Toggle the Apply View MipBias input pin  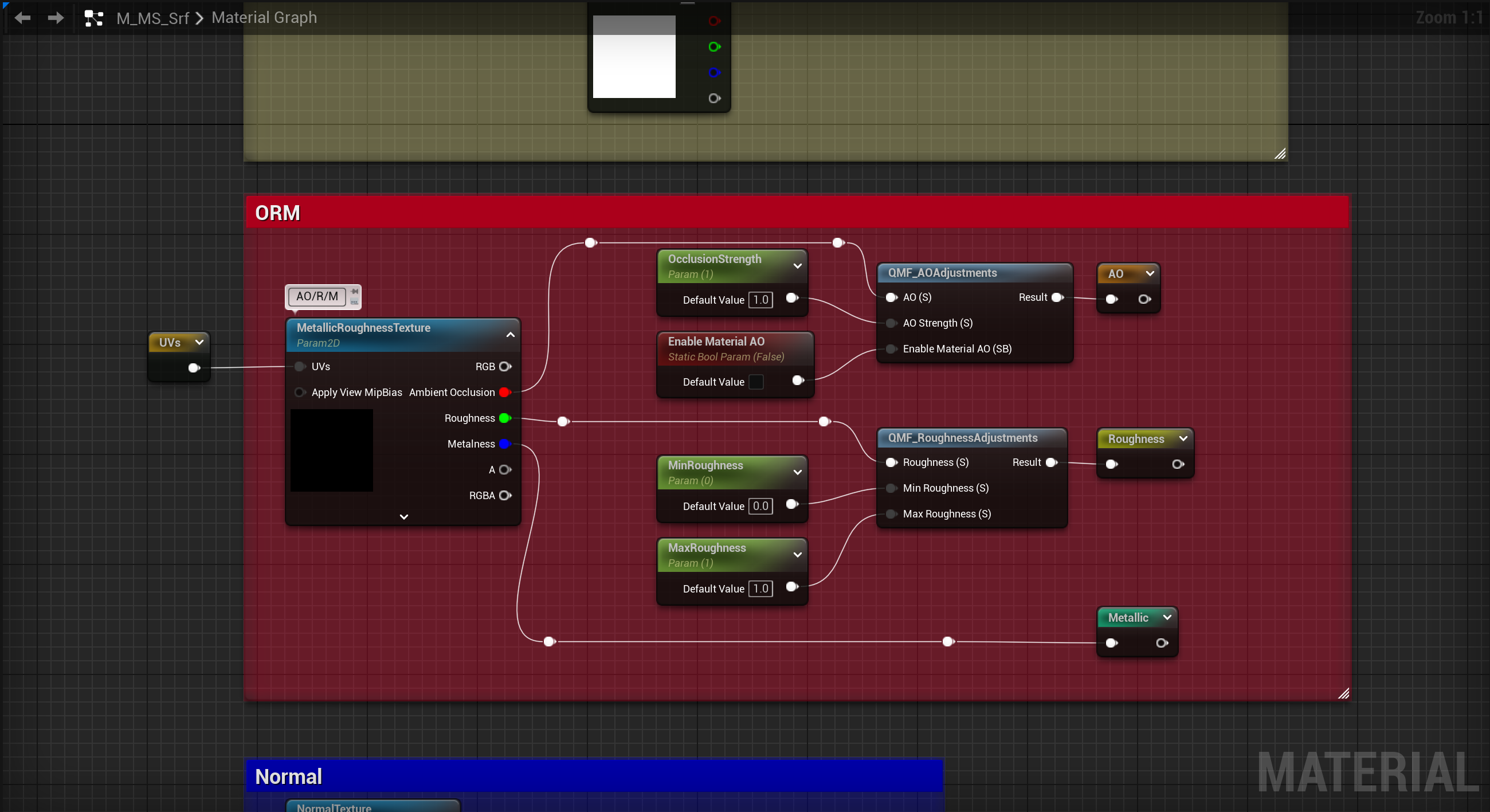pyautogui.click(x=300, y=393)
